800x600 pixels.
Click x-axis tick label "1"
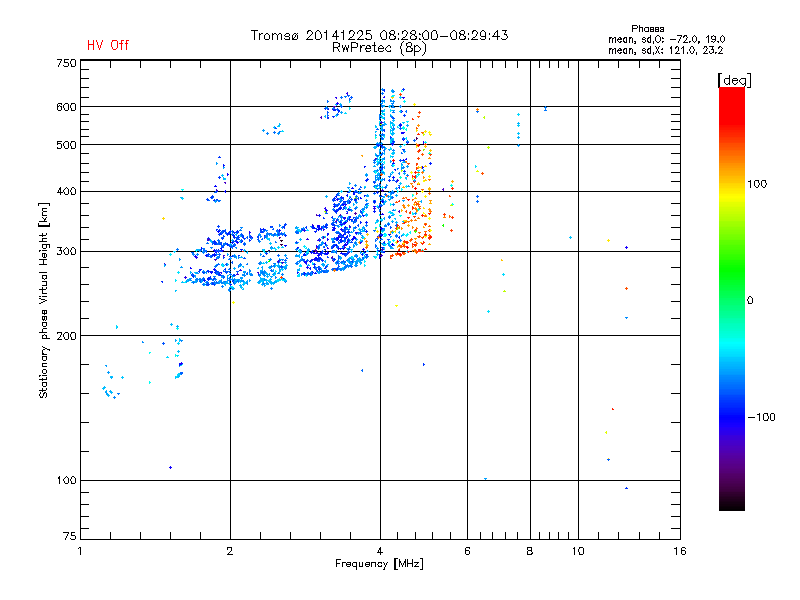click(x=80, y=551)
